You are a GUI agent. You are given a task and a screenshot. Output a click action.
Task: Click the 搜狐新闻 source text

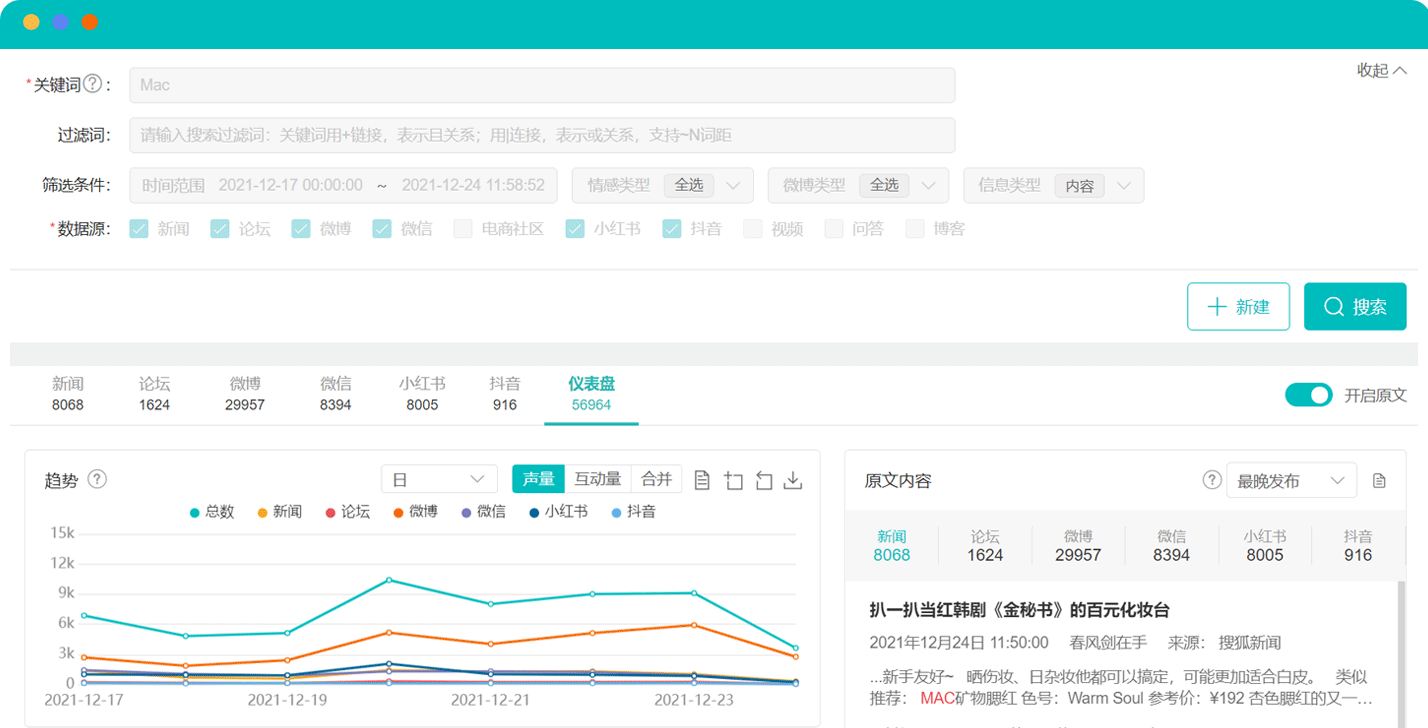pos(1248,642)
